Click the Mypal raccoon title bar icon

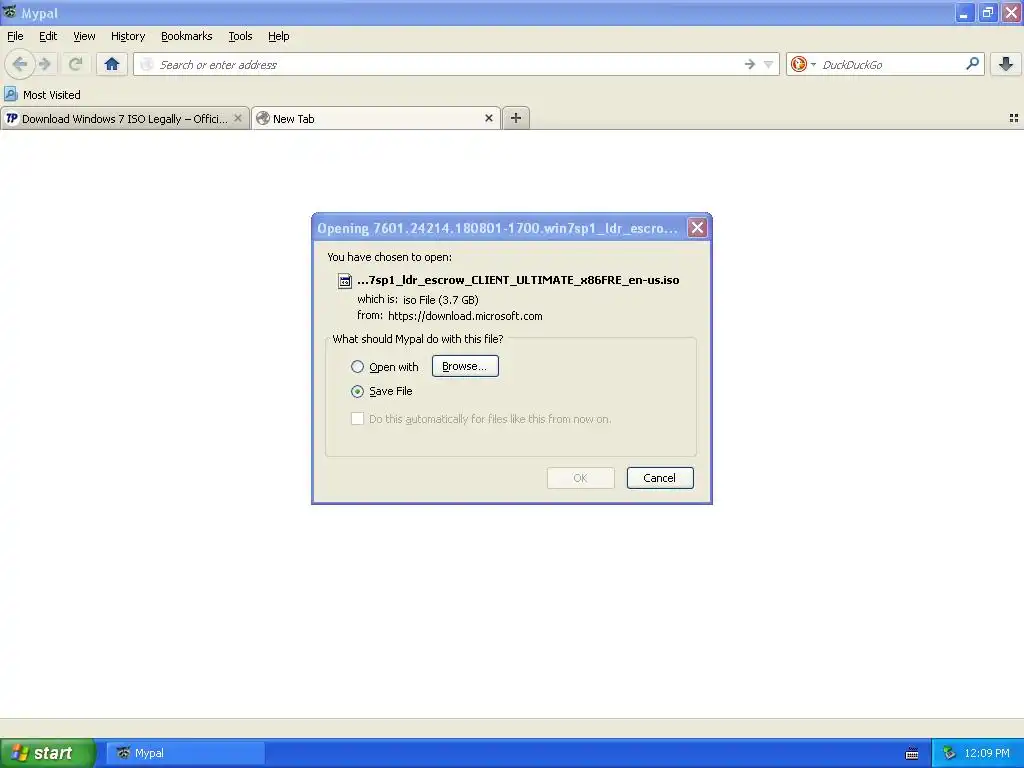pos(9,12)
